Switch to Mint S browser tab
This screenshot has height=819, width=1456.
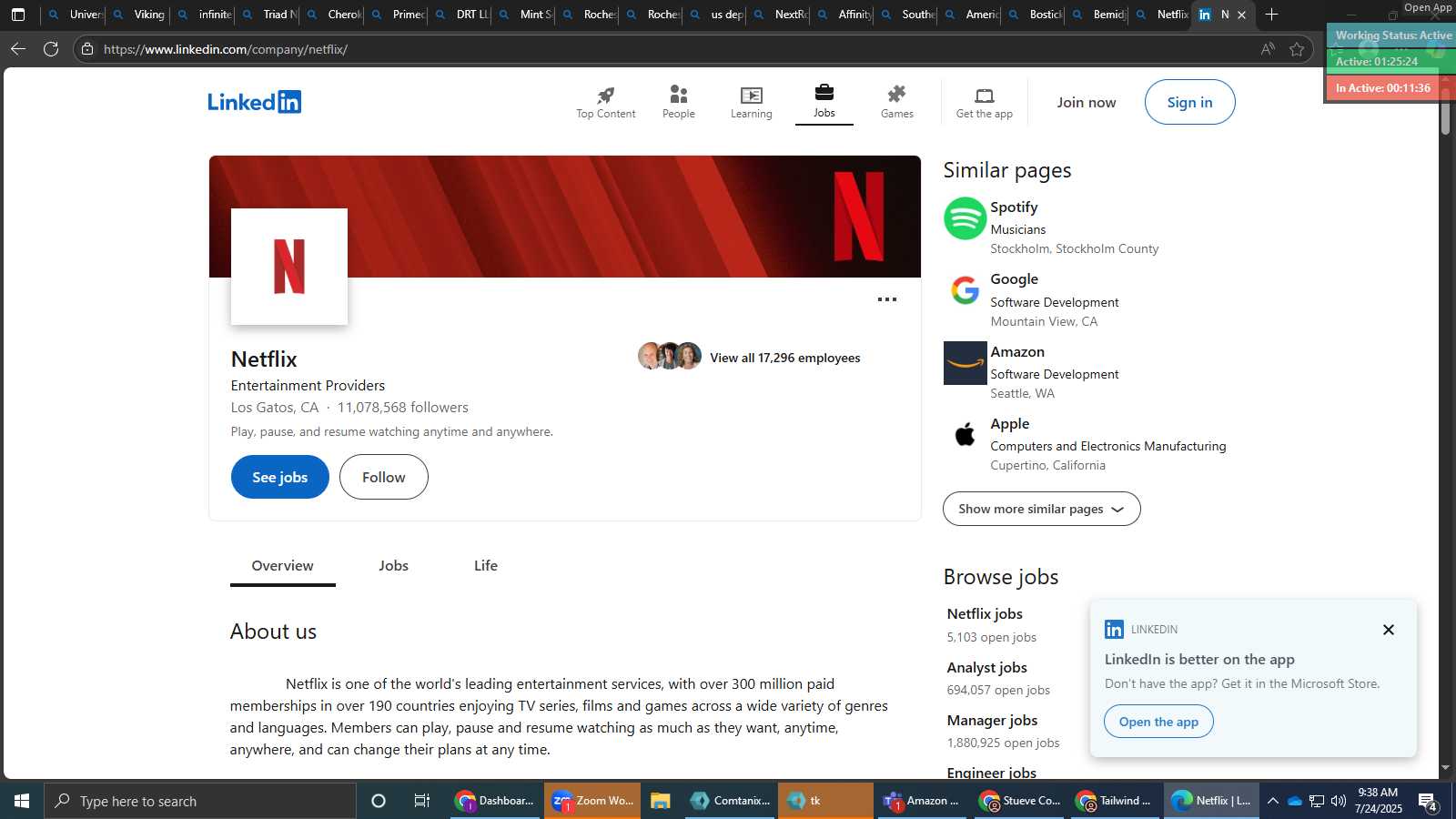[x=525, y=15]
